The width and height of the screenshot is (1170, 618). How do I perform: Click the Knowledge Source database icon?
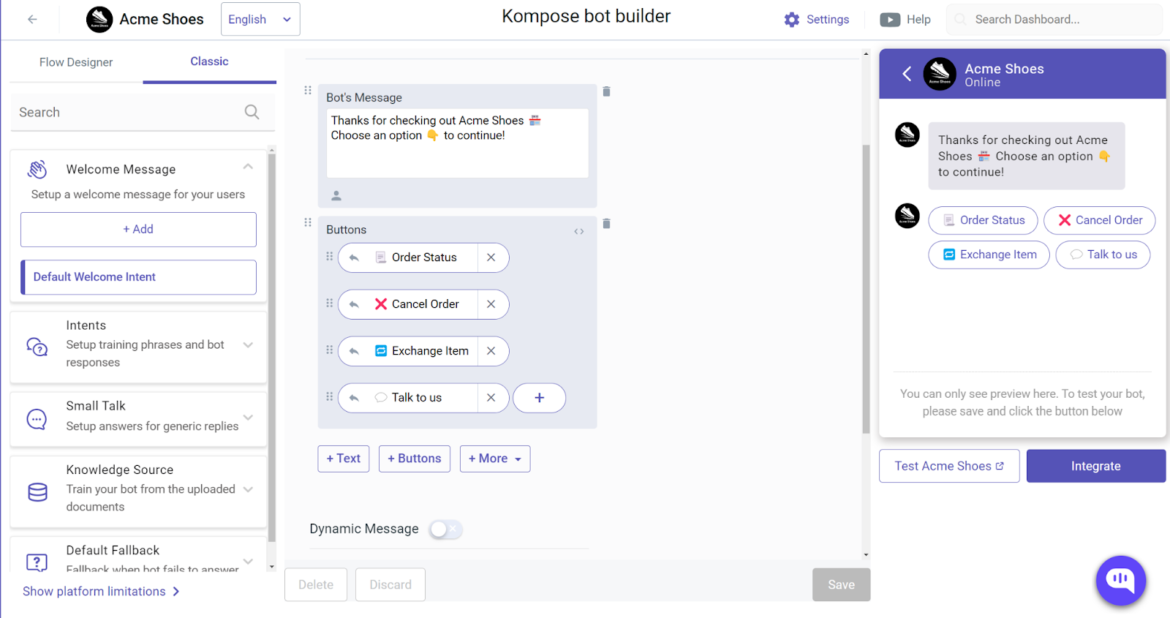[37, 490]
